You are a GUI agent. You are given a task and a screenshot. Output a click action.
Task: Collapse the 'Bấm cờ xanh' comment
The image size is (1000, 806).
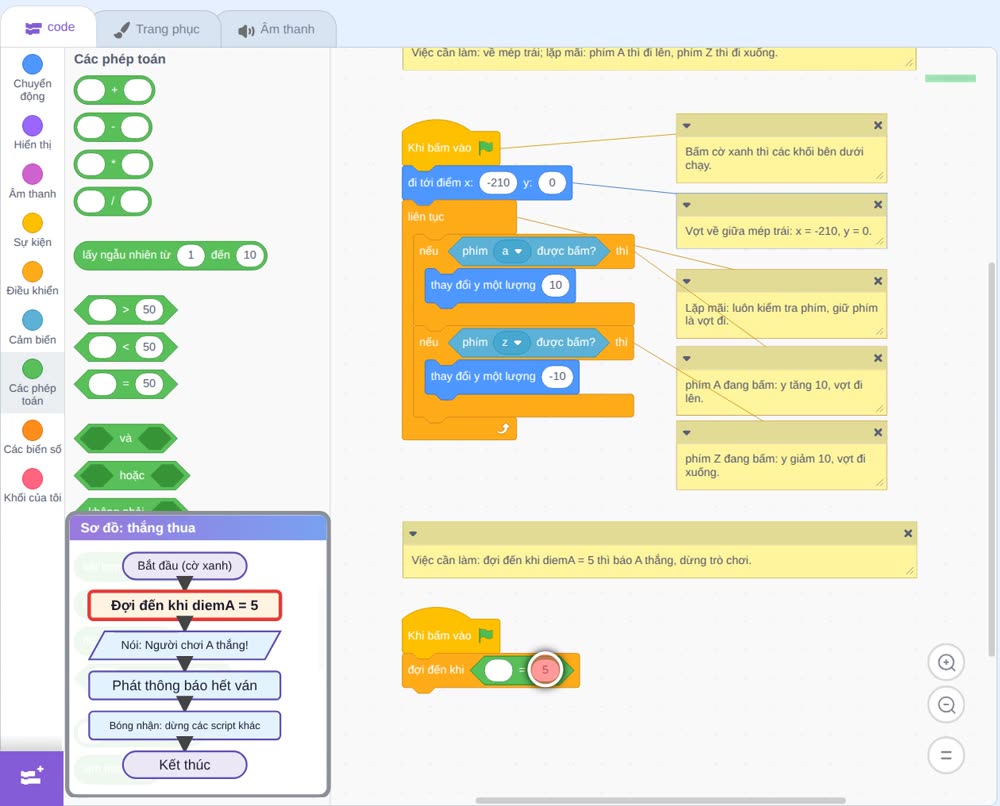(686, 126)
